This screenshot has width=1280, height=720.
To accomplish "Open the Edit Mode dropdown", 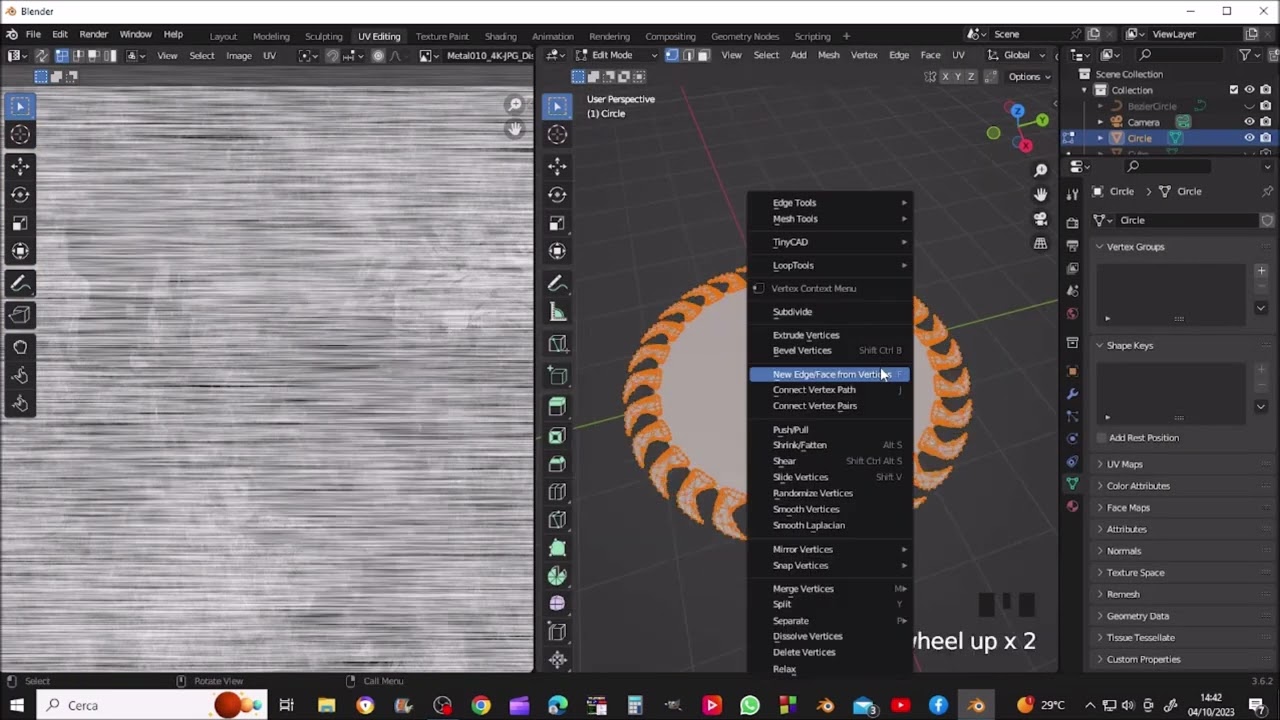I will coord(616,55).
